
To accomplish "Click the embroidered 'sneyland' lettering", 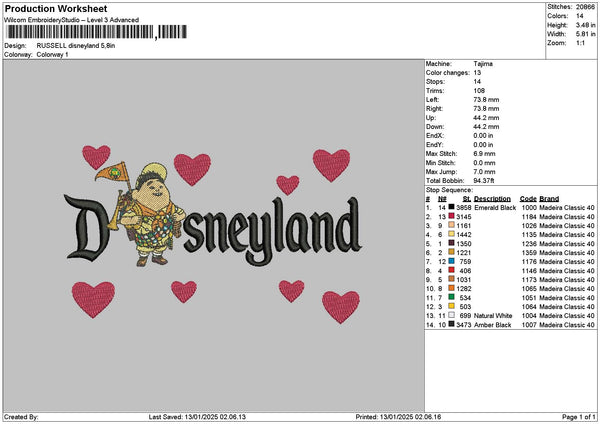I will click(272, 230).
